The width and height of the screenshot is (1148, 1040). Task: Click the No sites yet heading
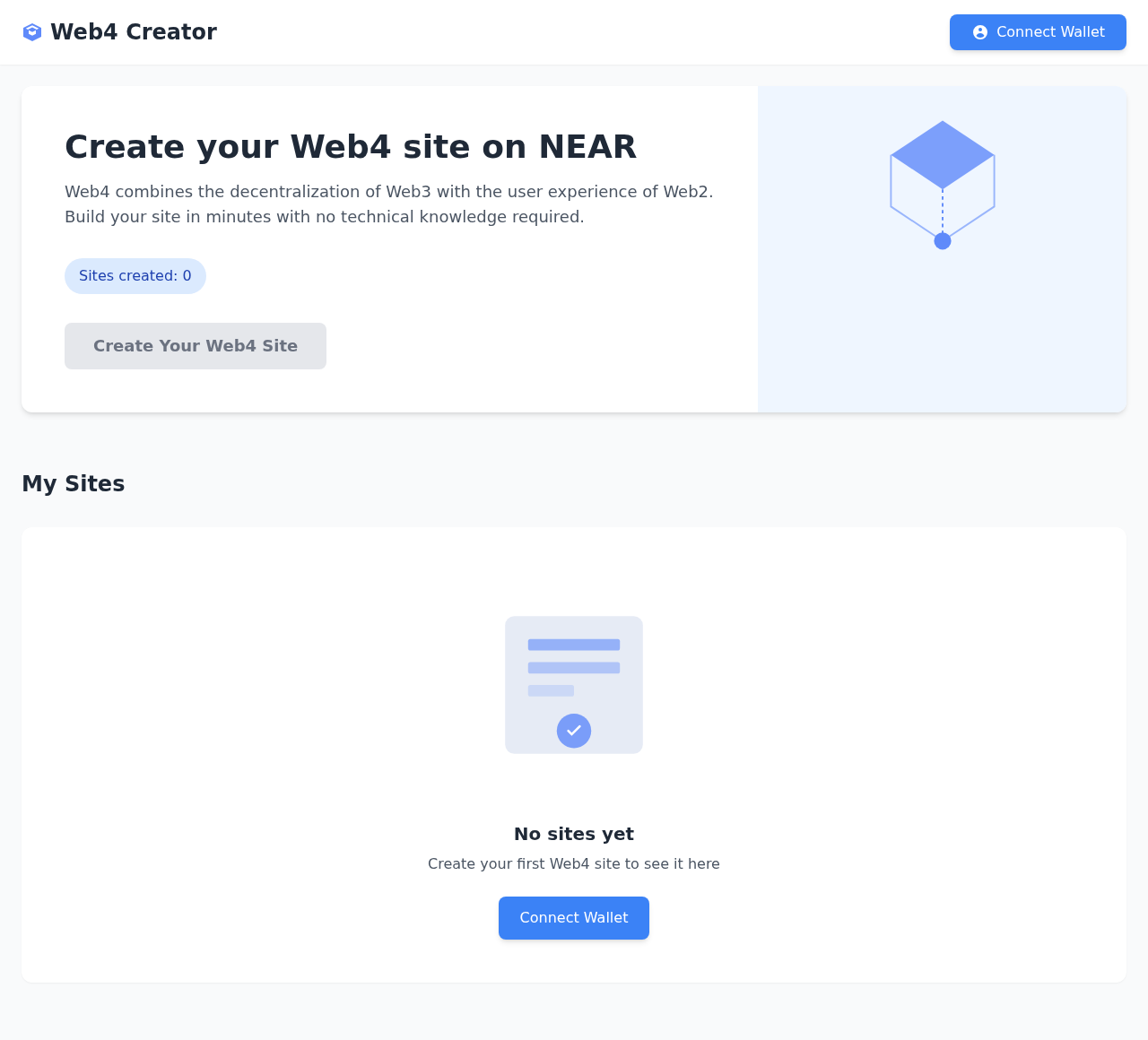(x=573, y=834)
